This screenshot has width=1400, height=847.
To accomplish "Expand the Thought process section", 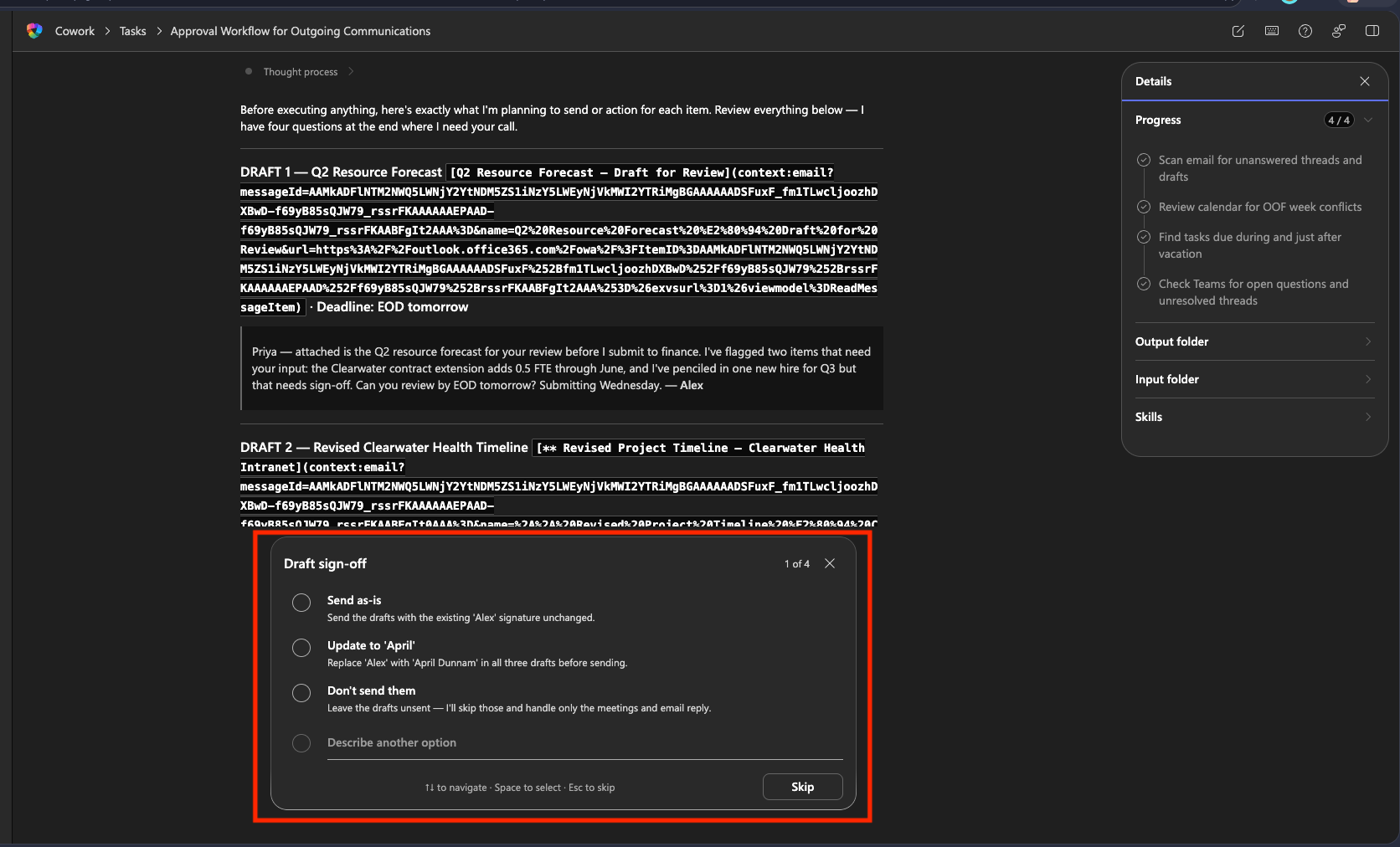I will click(301, 72).
